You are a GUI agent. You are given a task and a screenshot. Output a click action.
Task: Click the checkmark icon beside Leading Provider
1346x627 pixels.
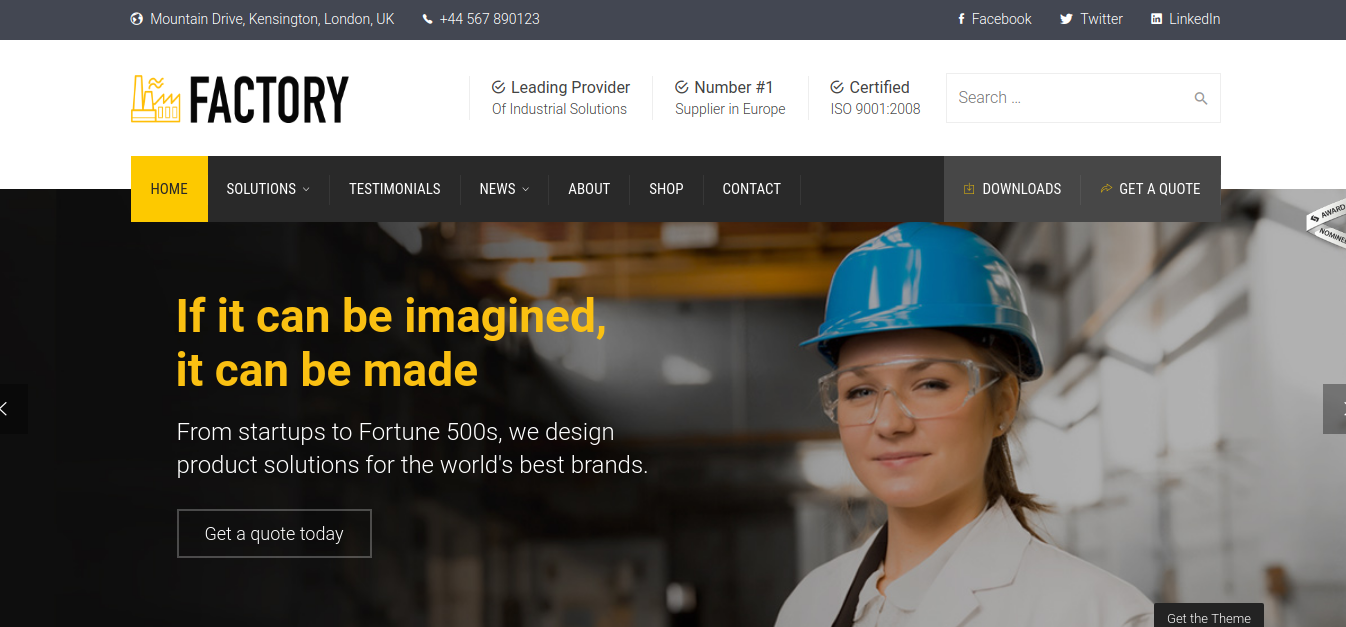tap(498, 87)
